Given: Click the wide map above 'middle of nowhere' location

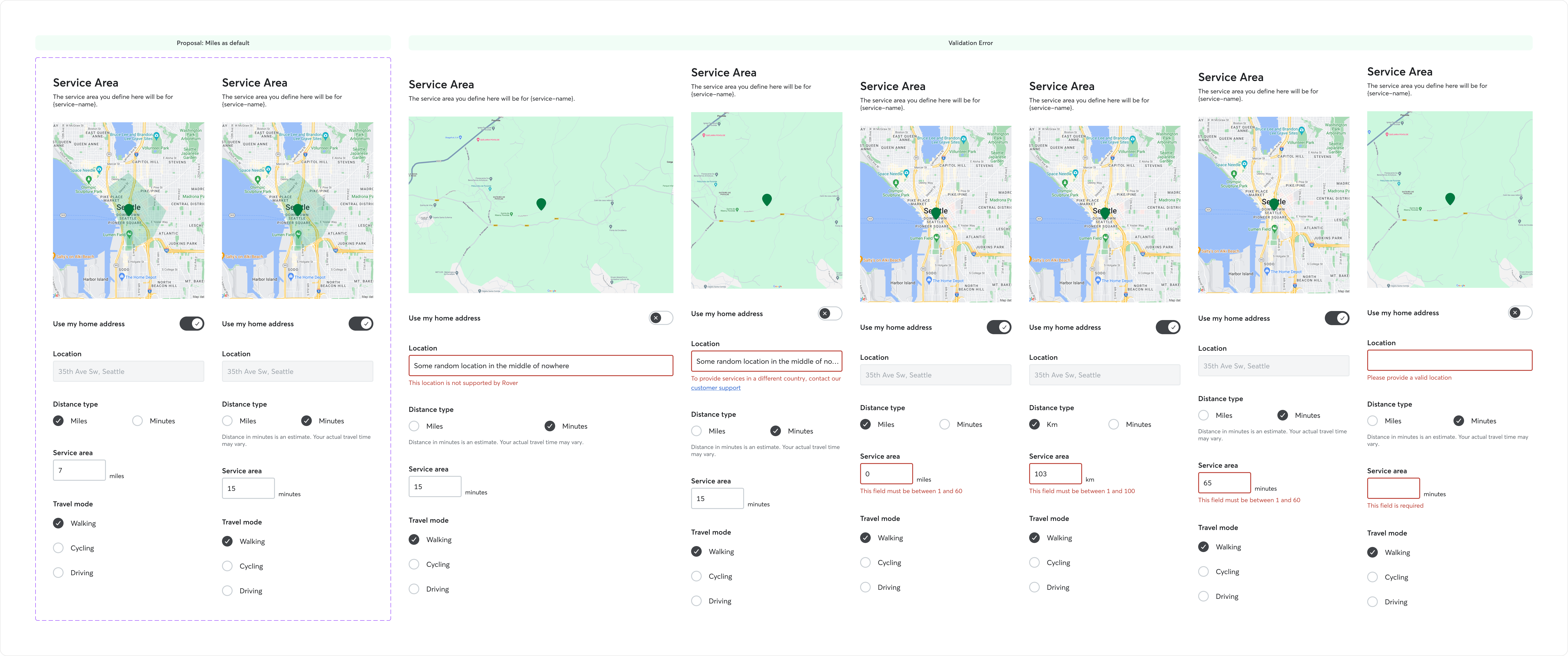Looking at the screenshot, I should pos(541,205).
